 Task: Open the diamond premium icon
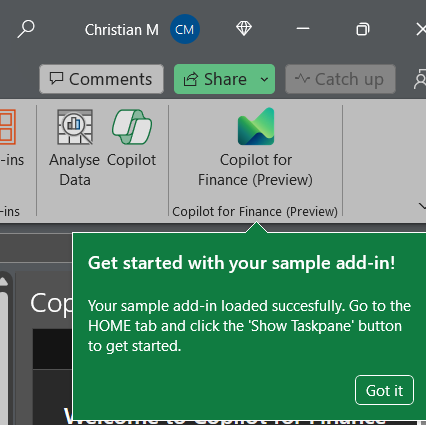(x=244, y=29)
